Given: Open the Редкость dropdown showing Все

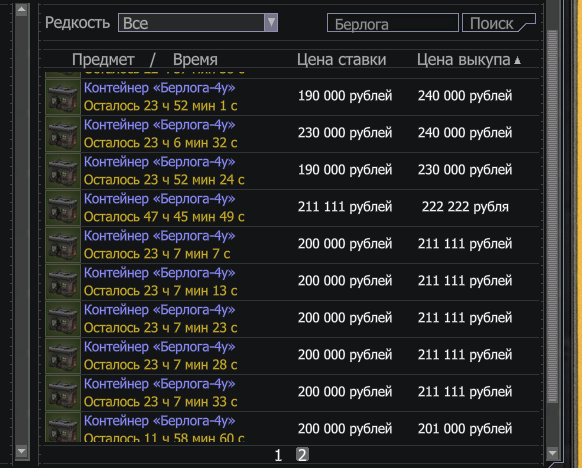Looking at the screenshot, I should (x=198, y=23).
